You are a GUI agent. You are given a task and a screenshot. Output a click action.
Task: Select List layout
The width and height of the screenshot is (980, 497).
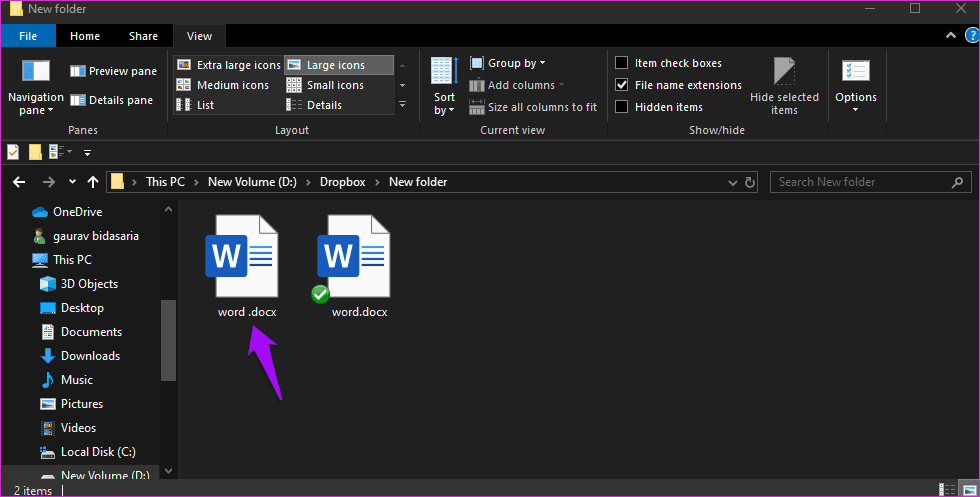(196, 105)
